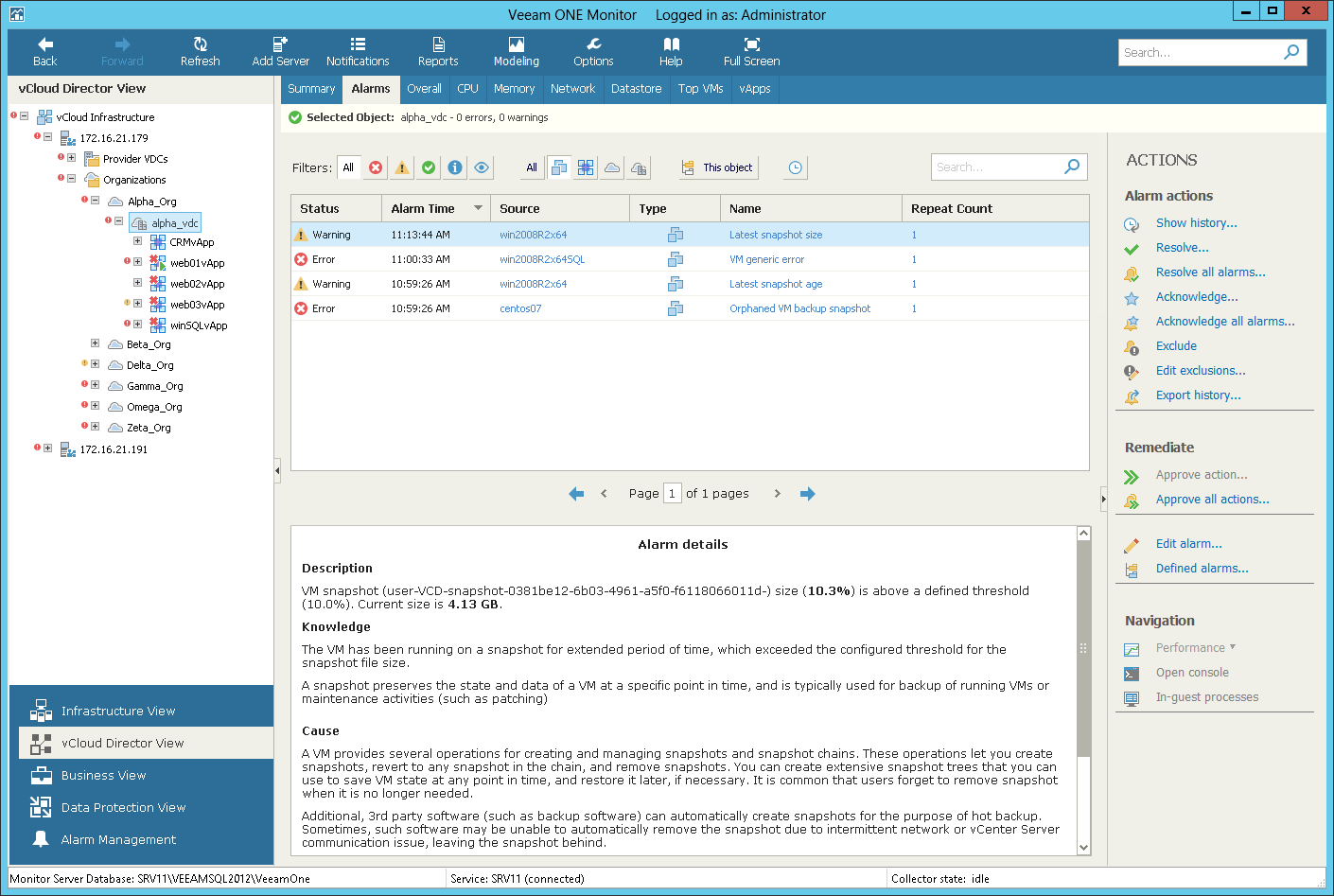This screenshot has height=896, width=1334.
Task: Switch to Full Screen mode
Action: coord(751,52)
